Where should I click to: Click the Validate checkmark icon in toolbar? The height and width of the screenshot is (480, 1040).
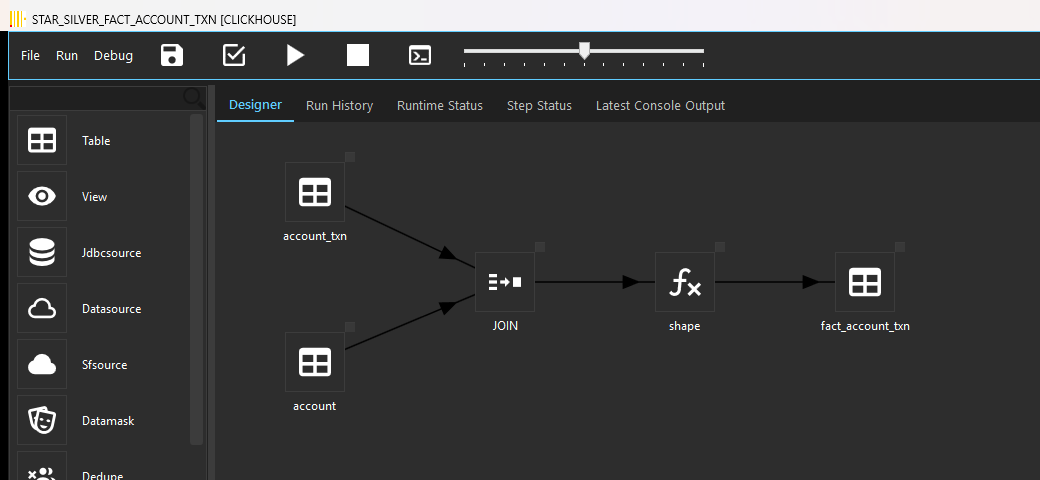coord(234,55)
